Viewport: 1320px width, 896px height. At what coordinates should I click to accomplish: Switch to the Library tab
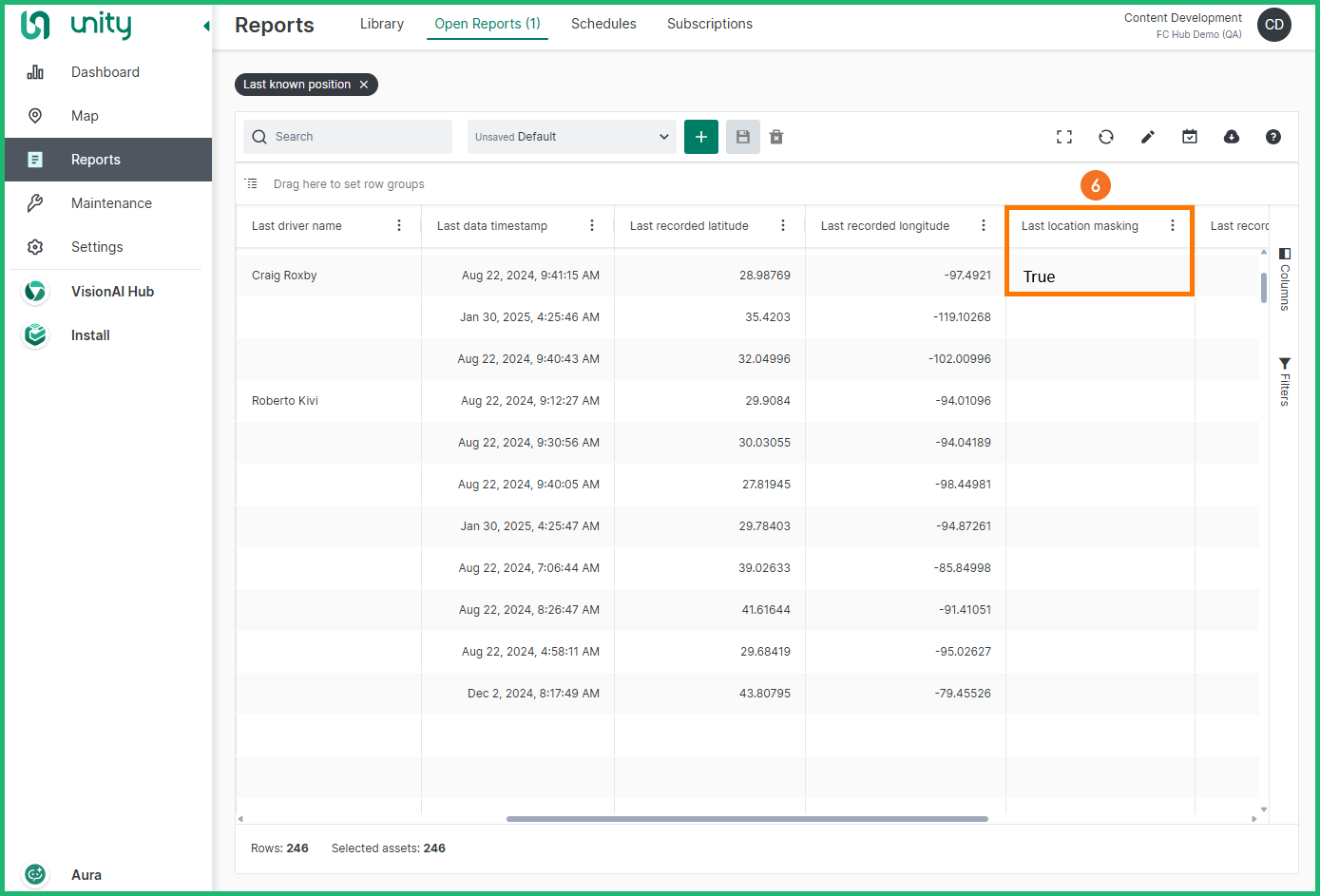(x=382, y=24)
